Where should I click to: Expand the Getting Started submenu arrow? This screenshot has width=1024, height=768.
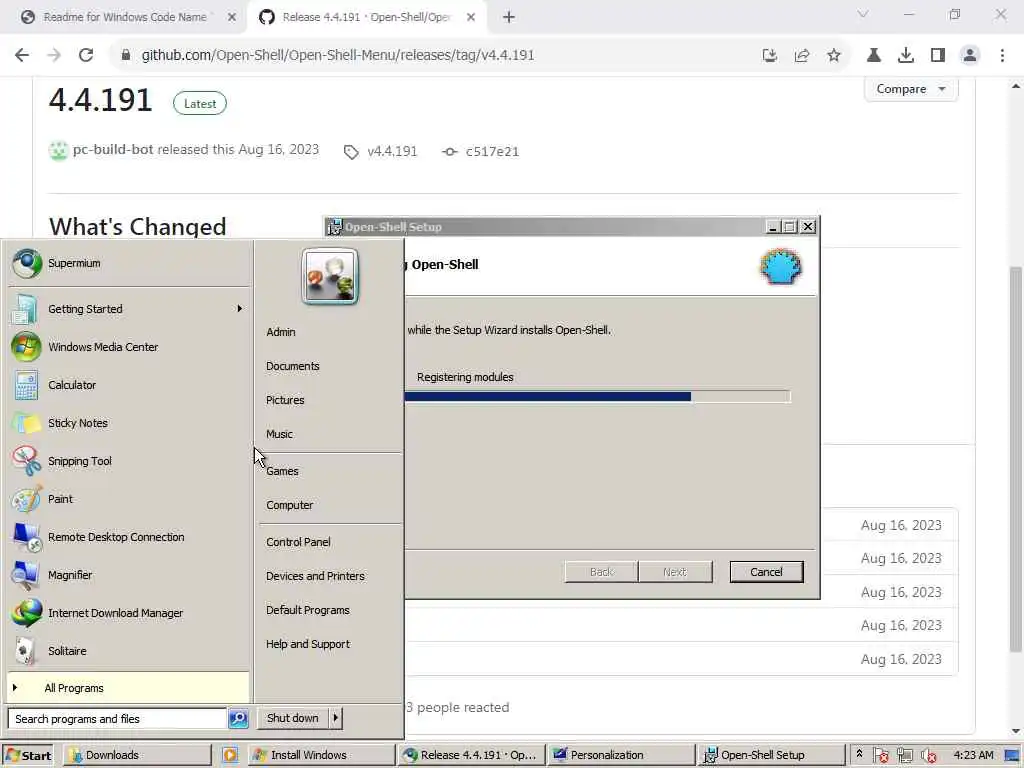tap(240, 308)
